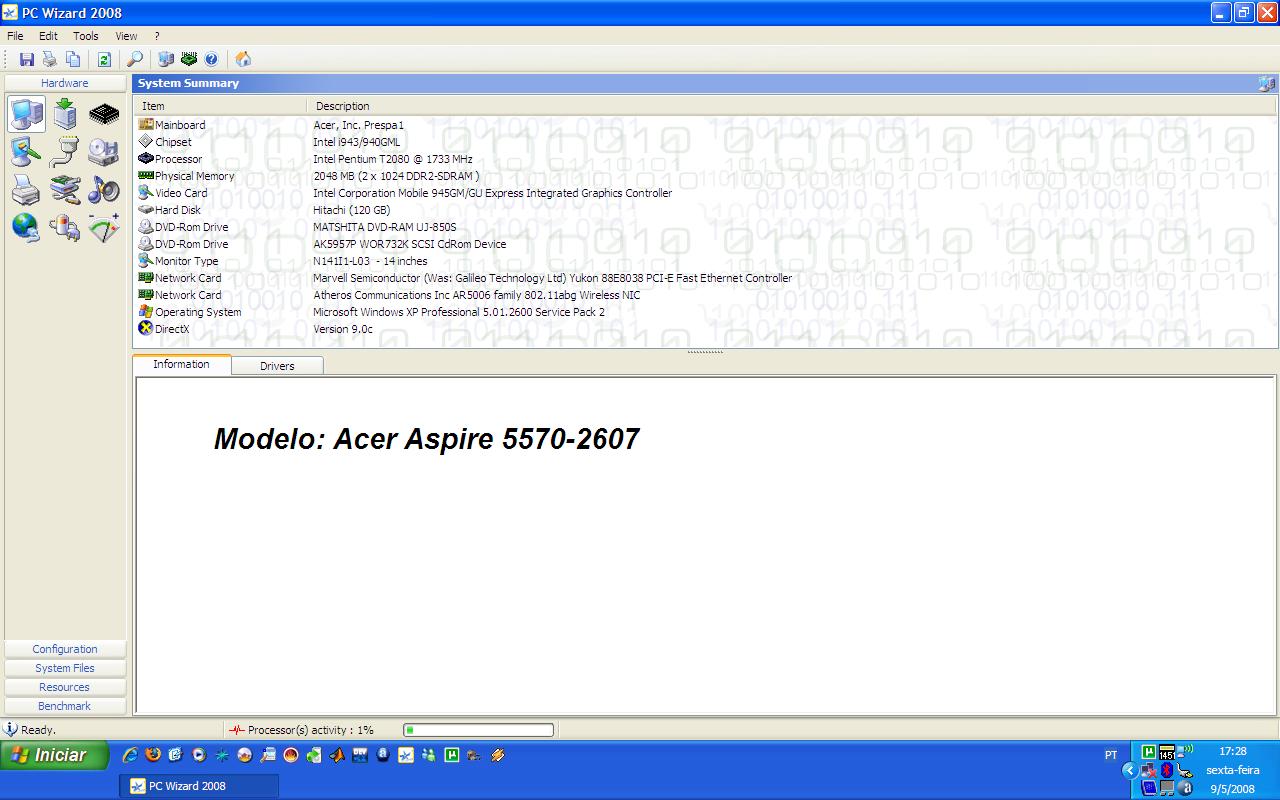Click the magnifying glass Search toolbar icon
The image size is (1280, 800).
(135, 60)
